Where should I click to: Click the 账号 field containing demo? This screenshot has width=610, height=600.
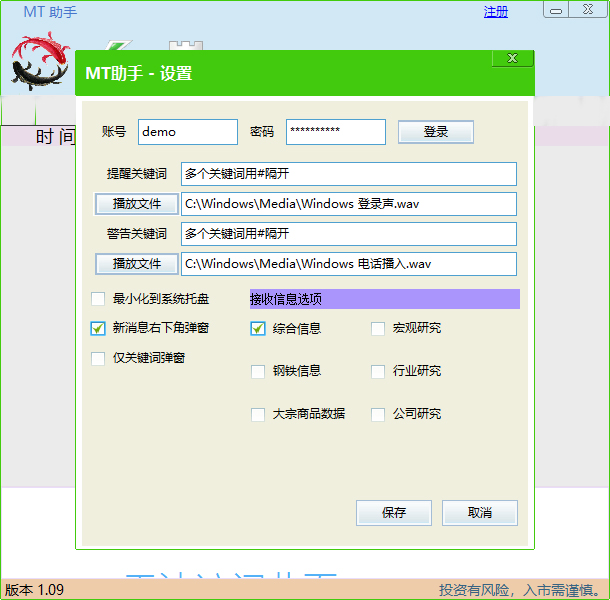click(x=187, y=132)
